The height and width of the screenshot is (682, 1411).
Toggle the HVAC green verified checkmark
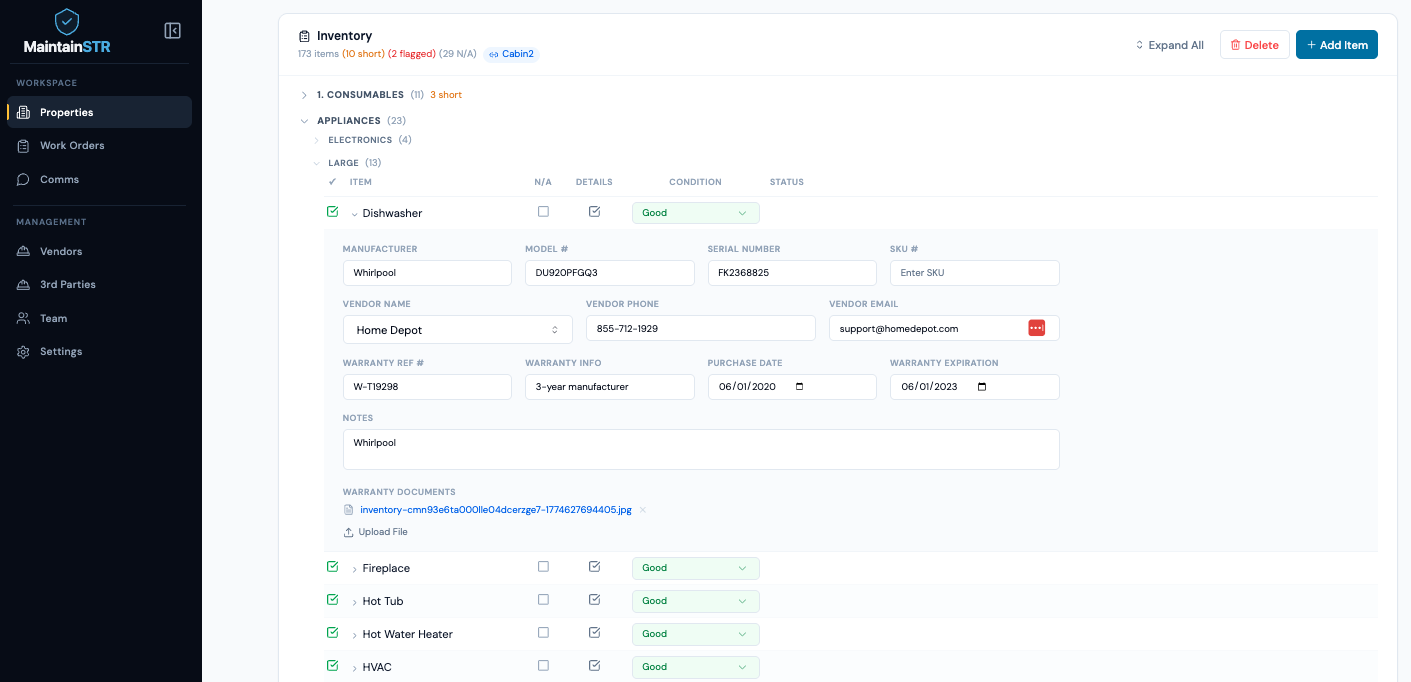coord(333,666)
